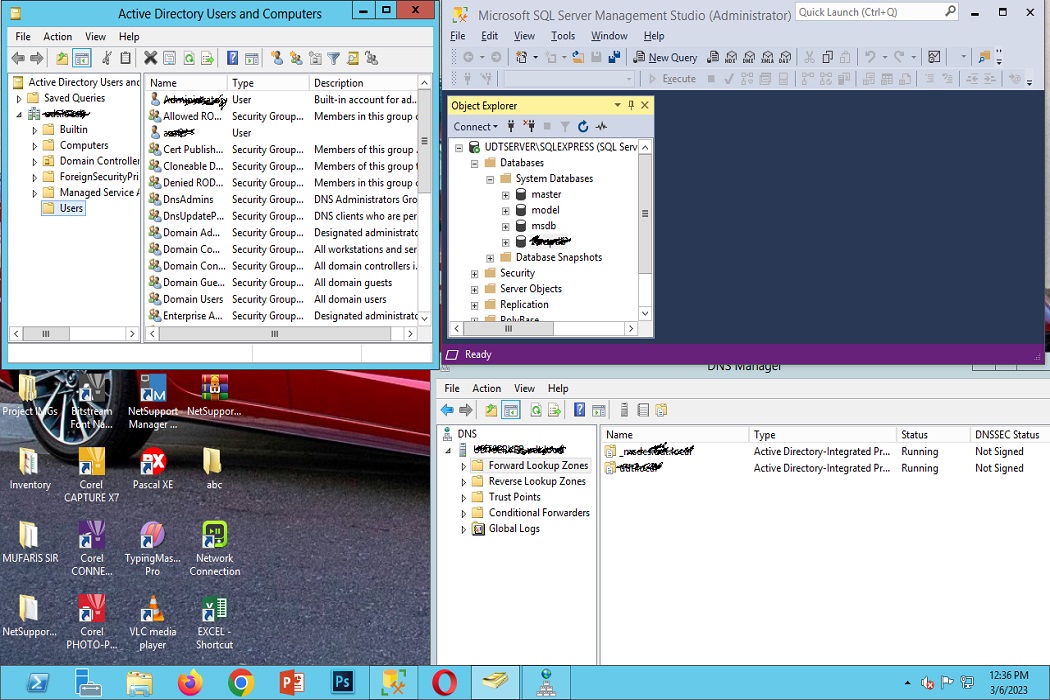Refresh Object Explorer using the refresh icon
1050x700 pixels.
click(x=583, y=127)
